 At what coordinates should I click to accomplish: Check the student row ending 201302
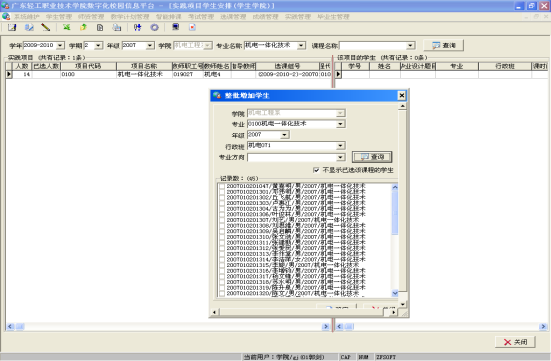[x=222, y=198]
